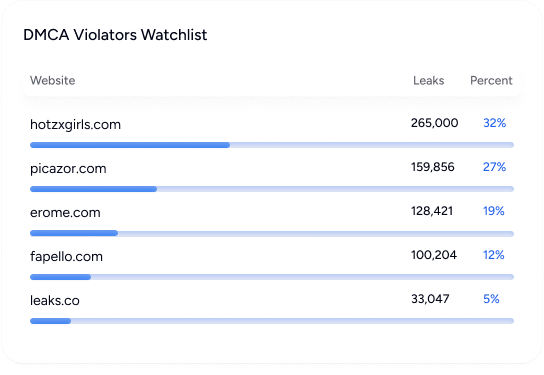Click the leaks.co progress bar
The width and height of the screenshot is (544, 375).
[272, 321]
